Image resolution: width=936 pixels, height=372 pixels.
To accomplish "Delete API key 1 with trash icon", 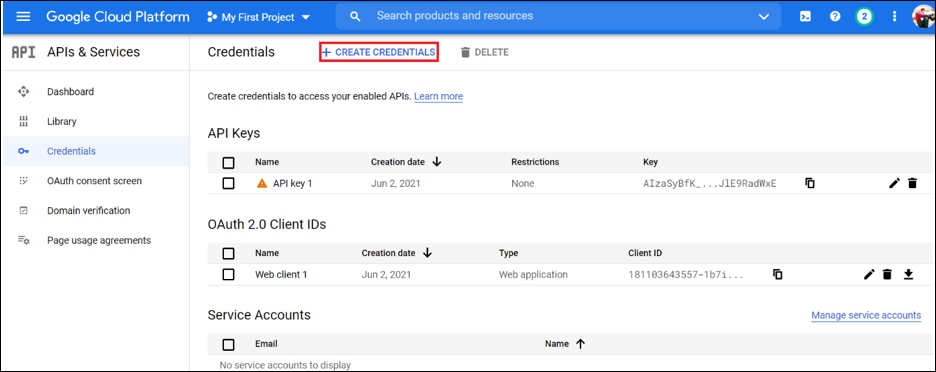I will click(x=912, y=183).
